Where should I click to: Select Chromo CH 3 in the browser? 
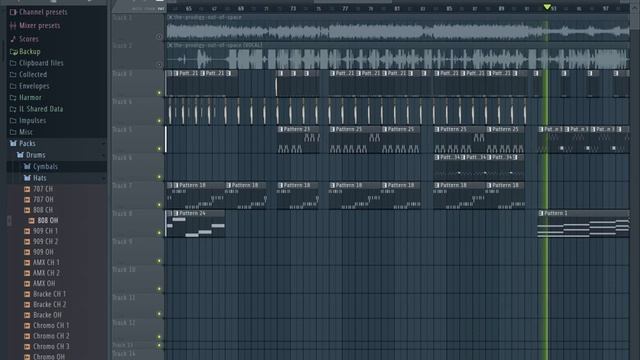51,347
